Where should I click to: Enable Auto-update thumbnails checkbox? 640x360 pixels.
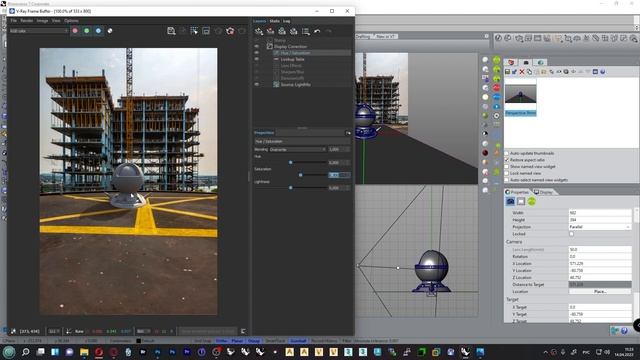click(507, 153)
